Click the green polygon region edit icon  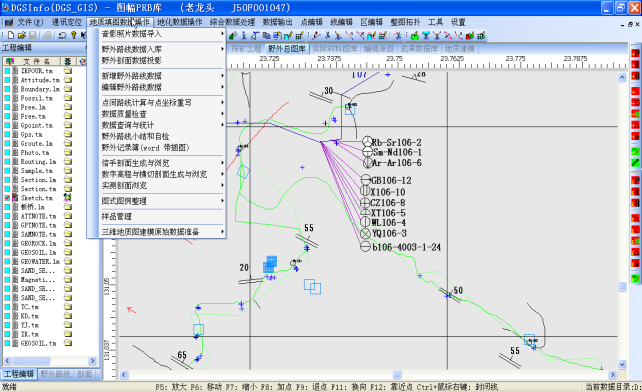pos(415,36)
